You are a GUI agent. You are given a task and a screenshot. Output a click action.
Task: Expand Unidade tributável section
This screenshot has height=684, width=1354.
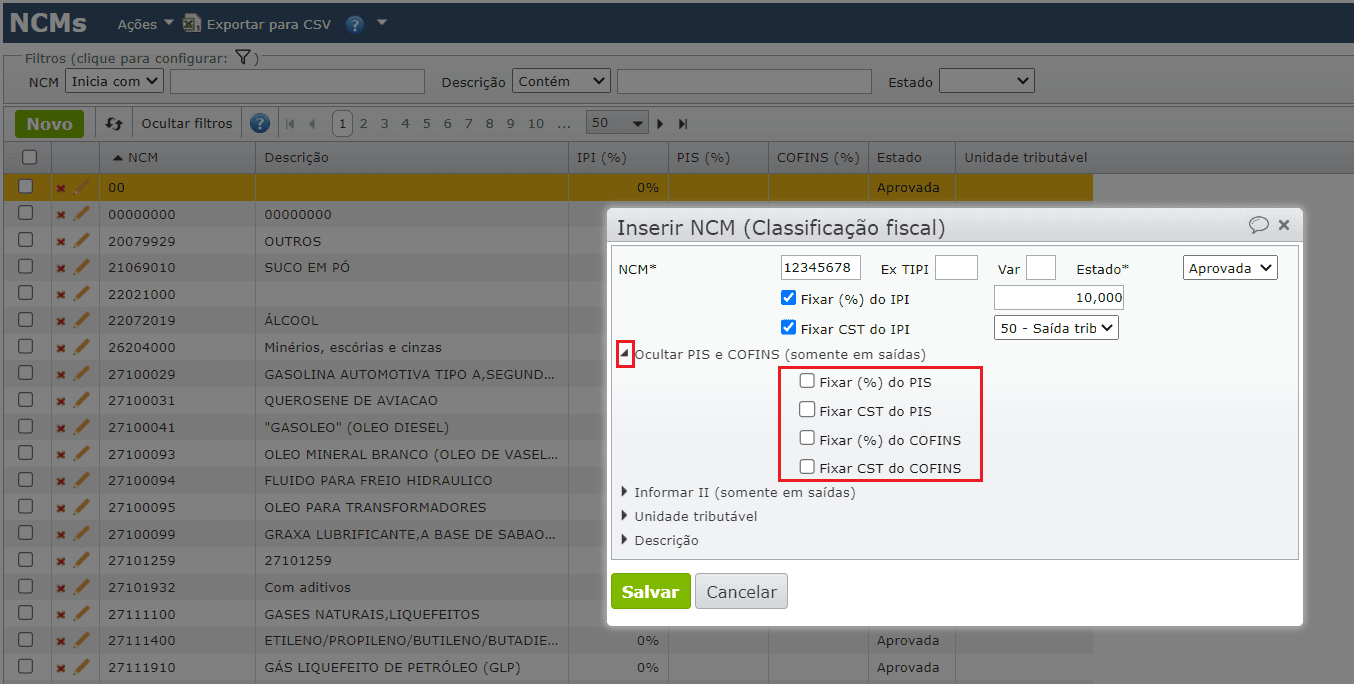click(625, 516)
